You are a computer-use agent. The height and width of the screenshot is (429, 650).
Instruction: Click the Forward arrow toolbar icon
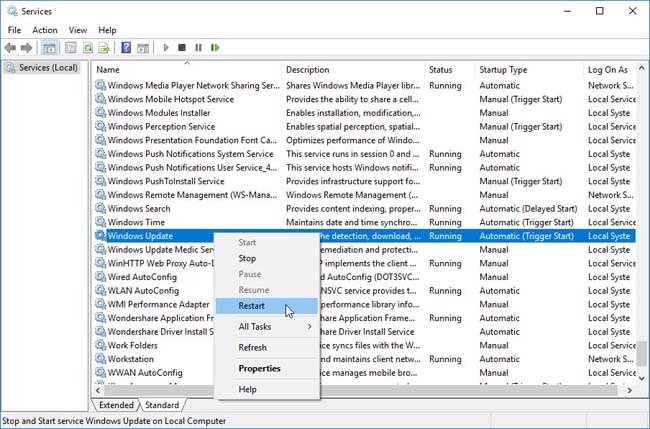coord(27,48)
